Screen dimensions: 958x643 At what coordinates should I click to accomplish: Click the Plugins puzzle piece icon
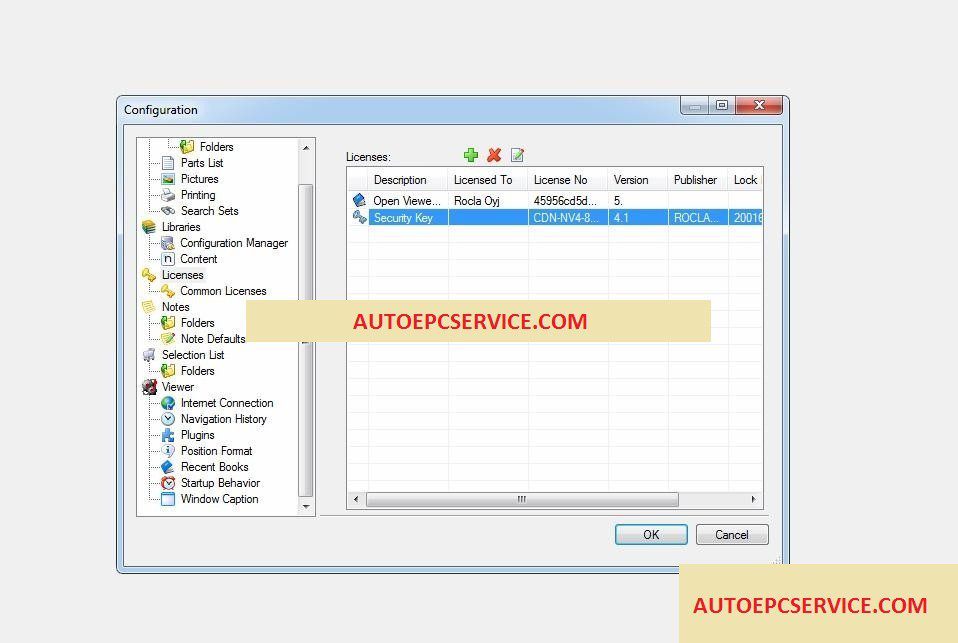pyautogui.click(x=168, y=435)
